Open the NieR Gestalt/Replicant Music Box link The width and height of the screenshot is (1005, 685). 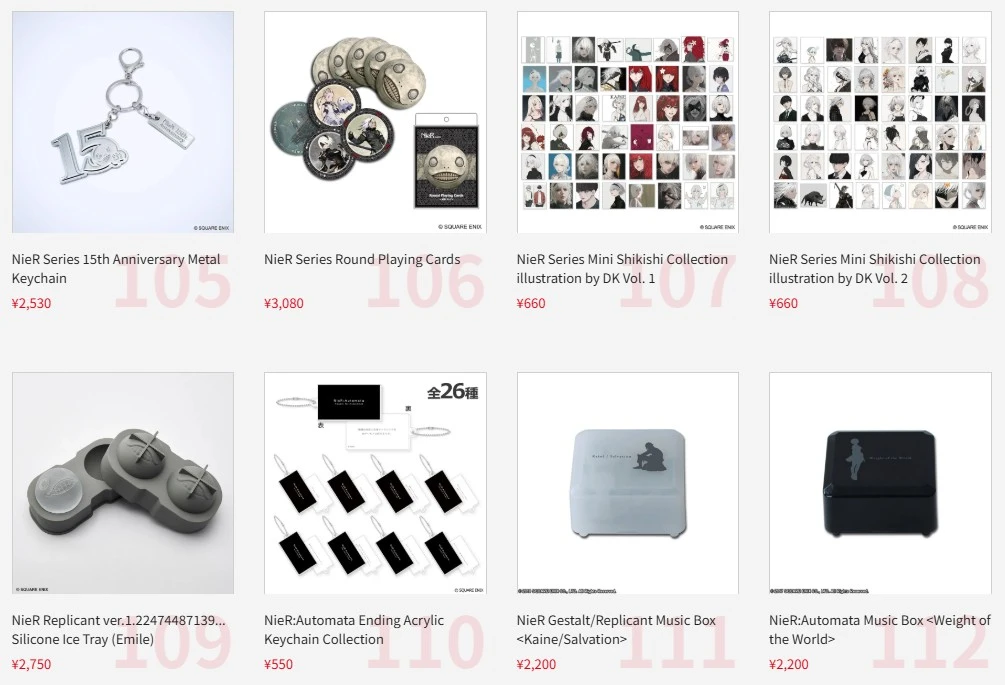[616, 630]
